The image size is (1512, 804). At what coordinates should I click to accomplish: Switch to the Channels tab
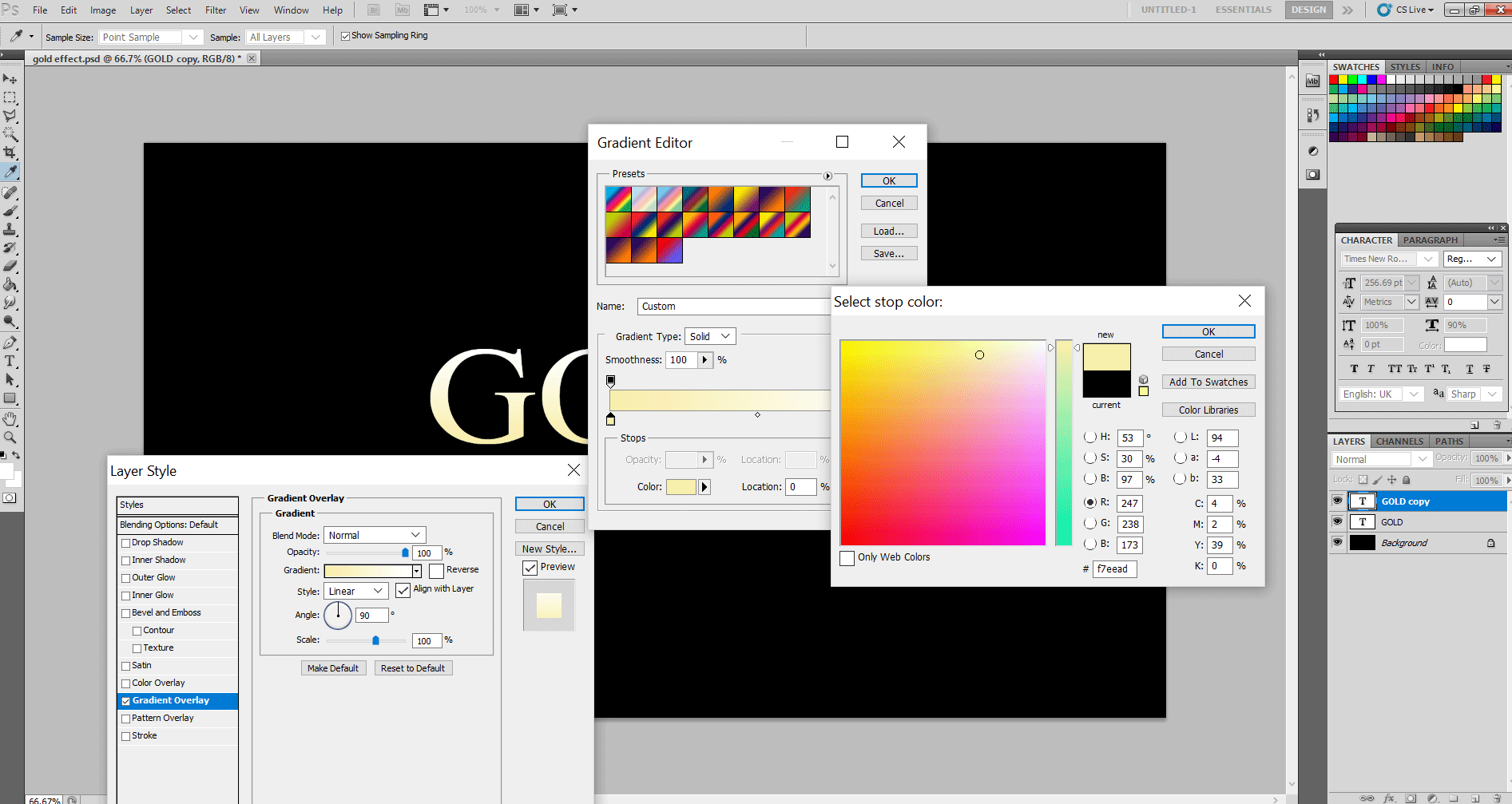[x=1399, y=441]
